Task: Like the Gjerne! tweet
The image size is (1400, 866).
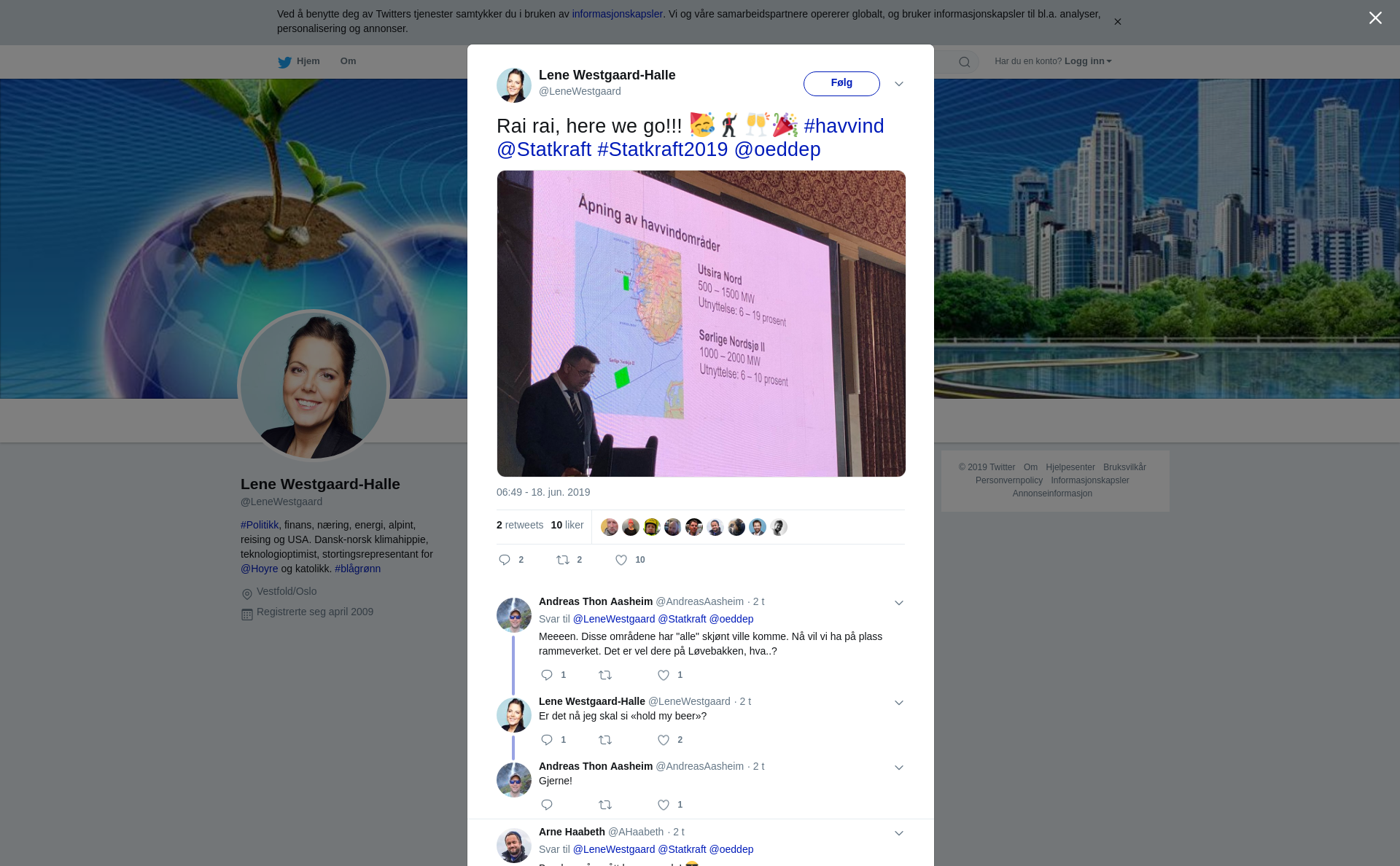Action: coord(664,805)
